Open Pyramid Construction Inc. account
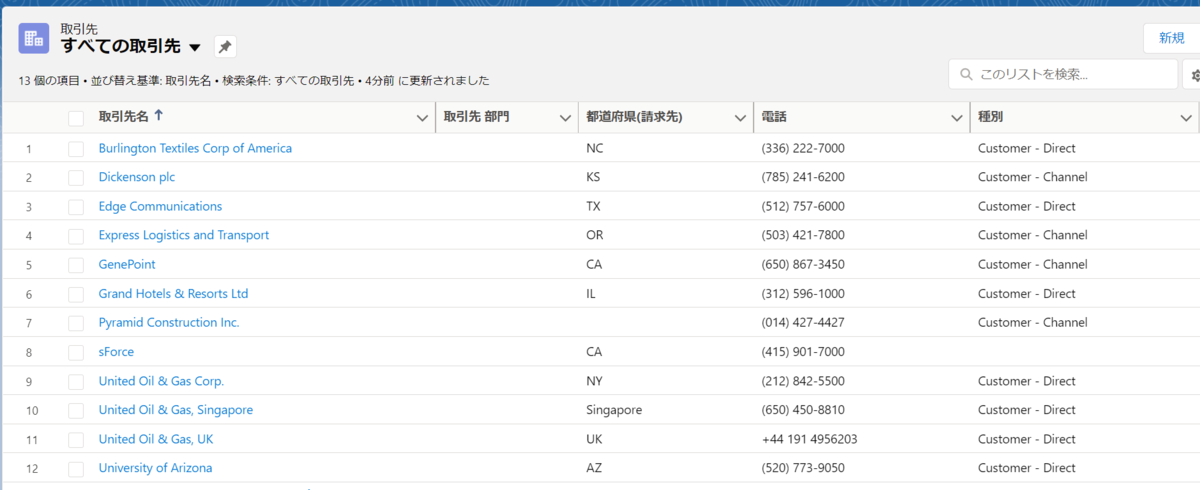 169,322
